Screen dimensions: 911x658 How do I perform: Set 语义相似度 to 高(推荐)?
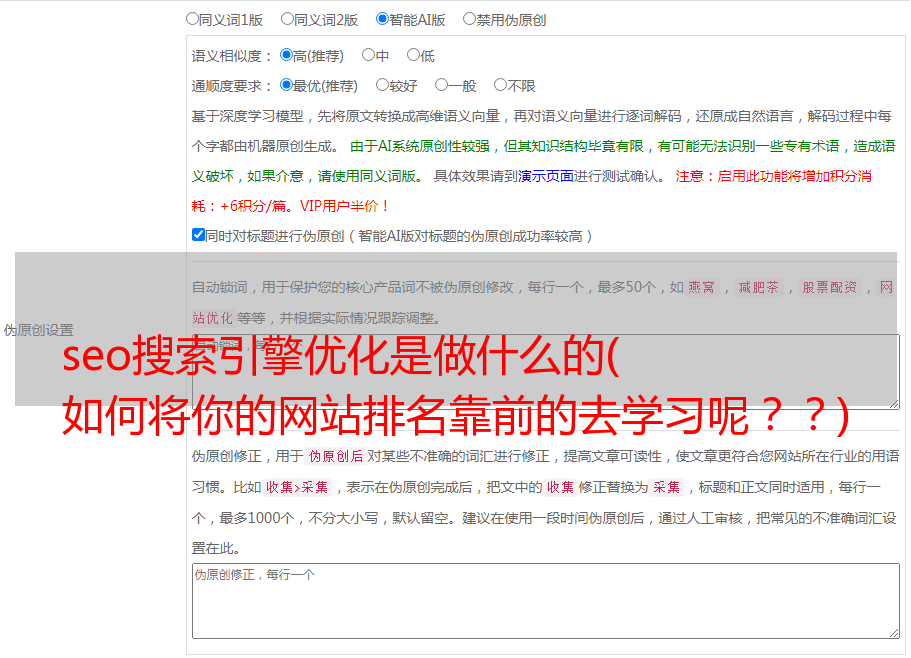(x=286, y=55)
